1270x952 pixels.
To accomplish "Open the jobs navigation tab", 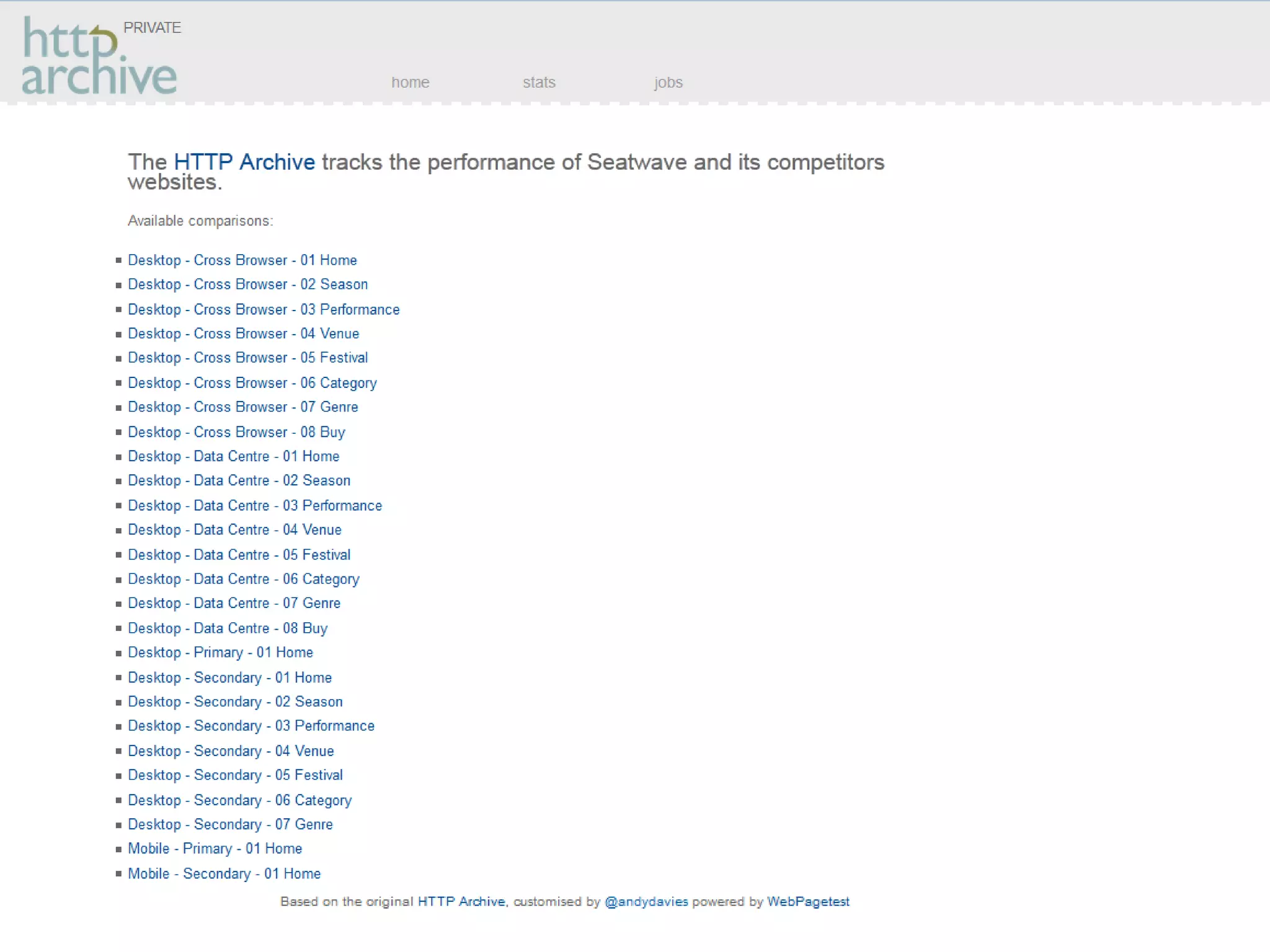I will (x=668, y=82).
